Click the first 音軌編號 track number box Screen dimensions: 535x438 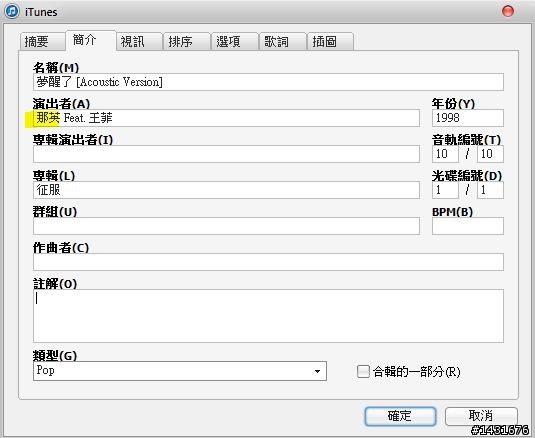click(x=445, y=154)
